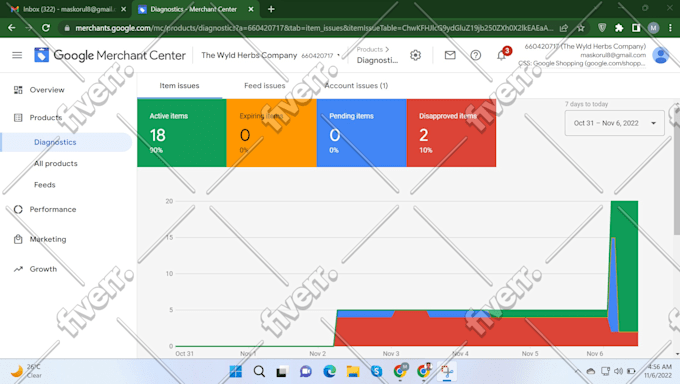Open the account profile avatar
Image resolution: width=680 pixels, height=384 pixels.
[x=661, y=55]
